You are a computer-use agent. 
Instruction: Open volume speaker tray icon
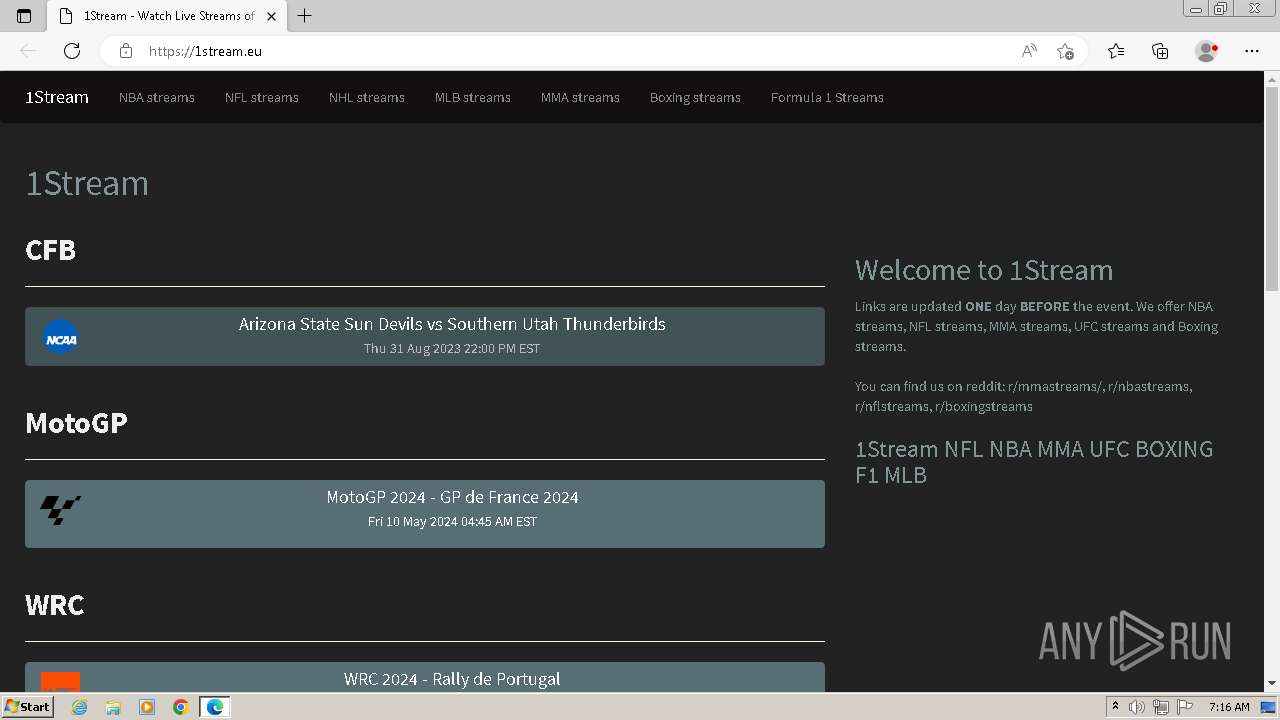[x=1137, y=707]
